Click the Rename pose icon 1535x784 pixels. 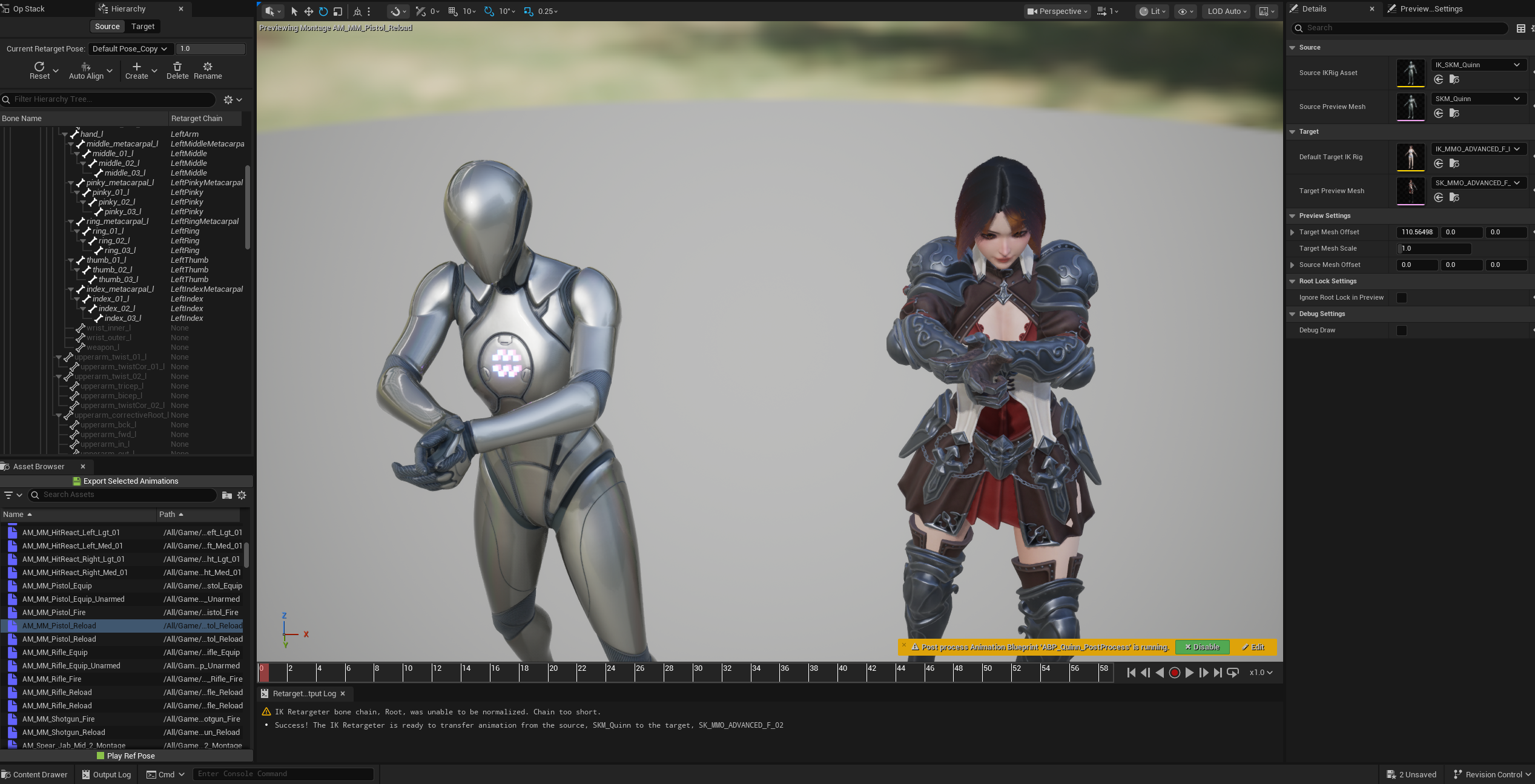pos(208,67)
